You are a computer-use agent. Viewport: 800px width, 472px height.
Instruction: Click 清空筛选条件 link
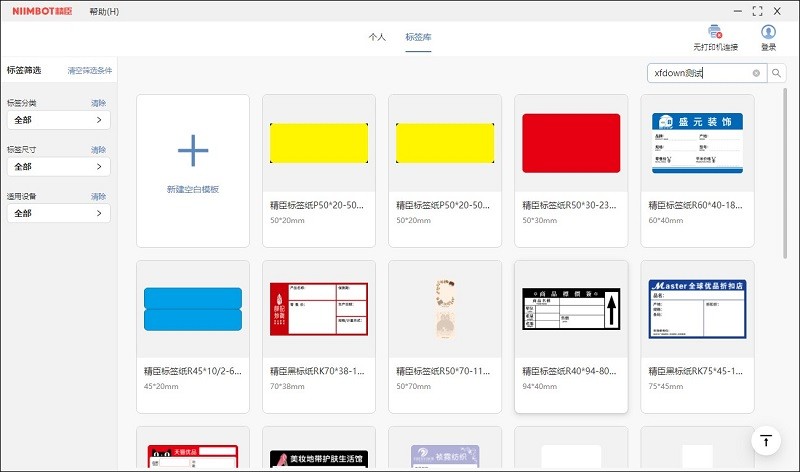point(90,70)
